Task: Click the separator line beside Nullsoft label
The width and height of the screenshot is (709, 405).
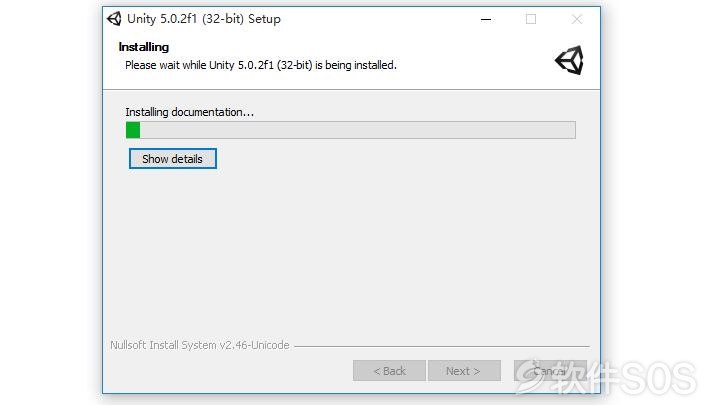Action: click(442, 346)
